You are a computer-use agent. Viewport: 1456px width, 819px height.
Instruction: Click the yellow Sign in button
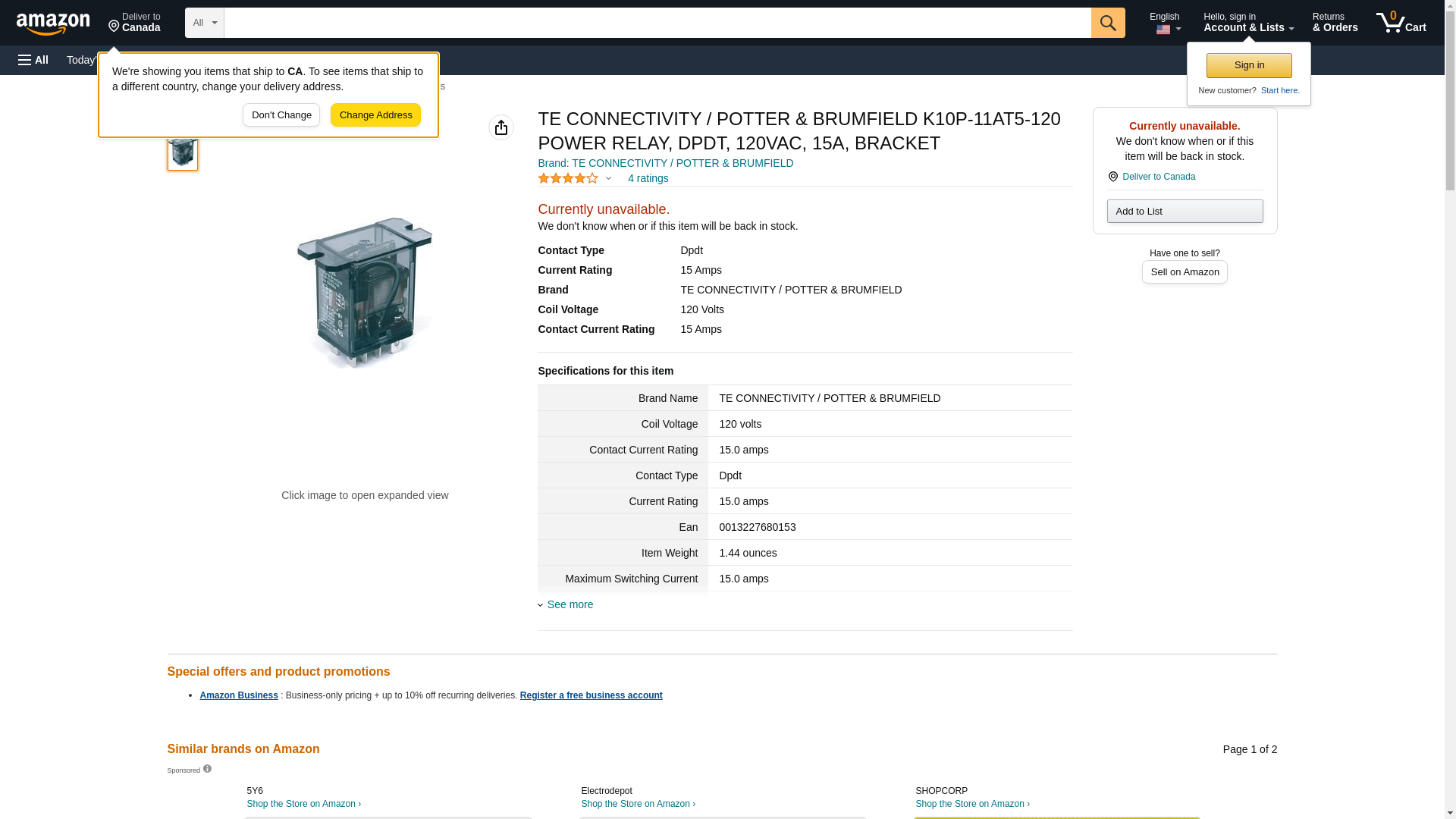click(x=1248, y=65)
